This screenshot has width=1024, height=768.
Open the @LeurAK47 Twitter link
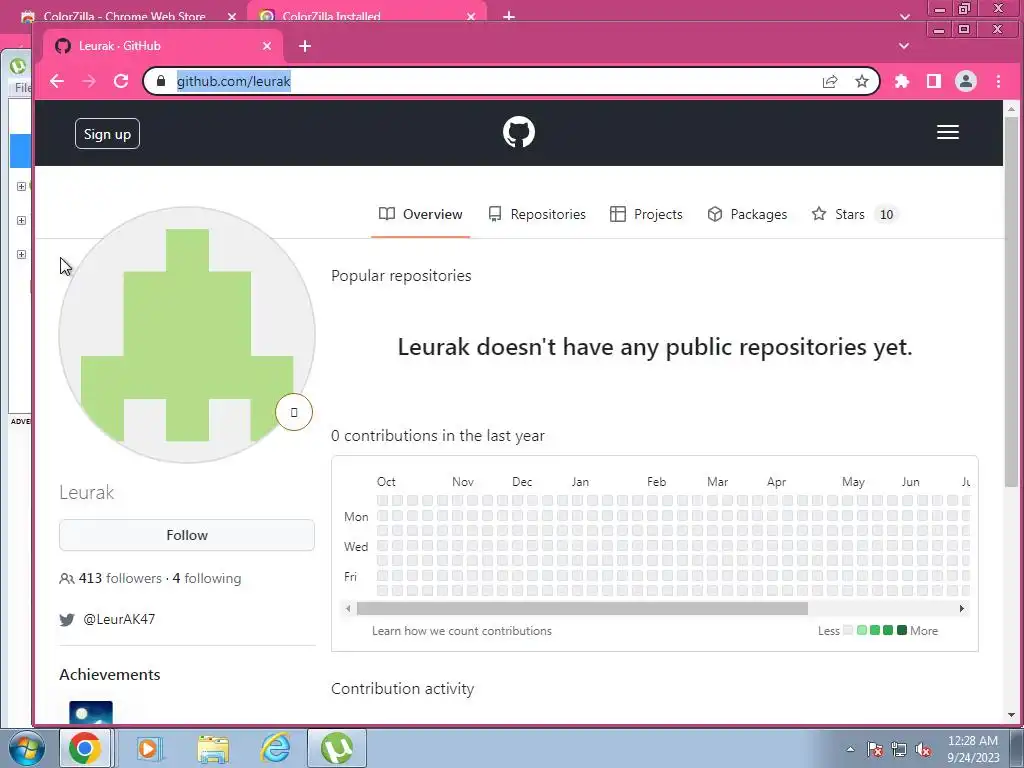point(119,619)
